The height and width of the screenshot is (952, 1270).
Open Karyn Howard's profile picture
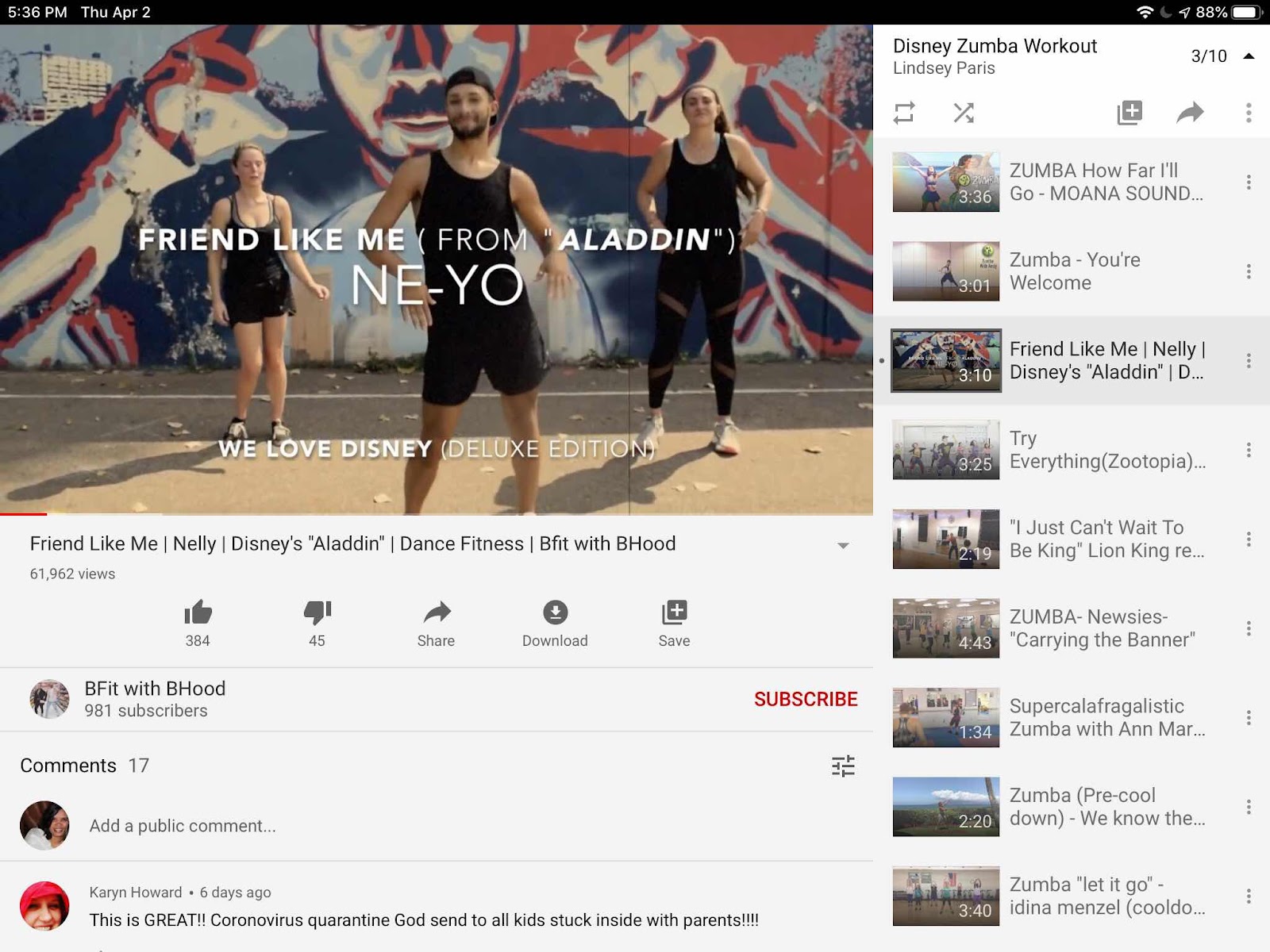[x=44, y=905]
